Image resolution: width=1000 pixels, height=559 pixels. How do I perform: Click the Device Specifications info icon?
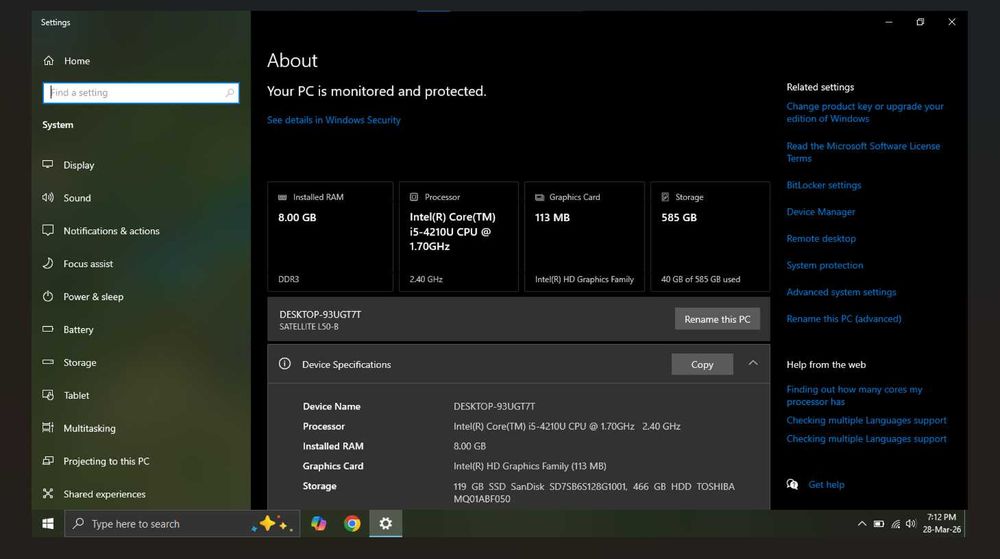[x=284, y=364]
